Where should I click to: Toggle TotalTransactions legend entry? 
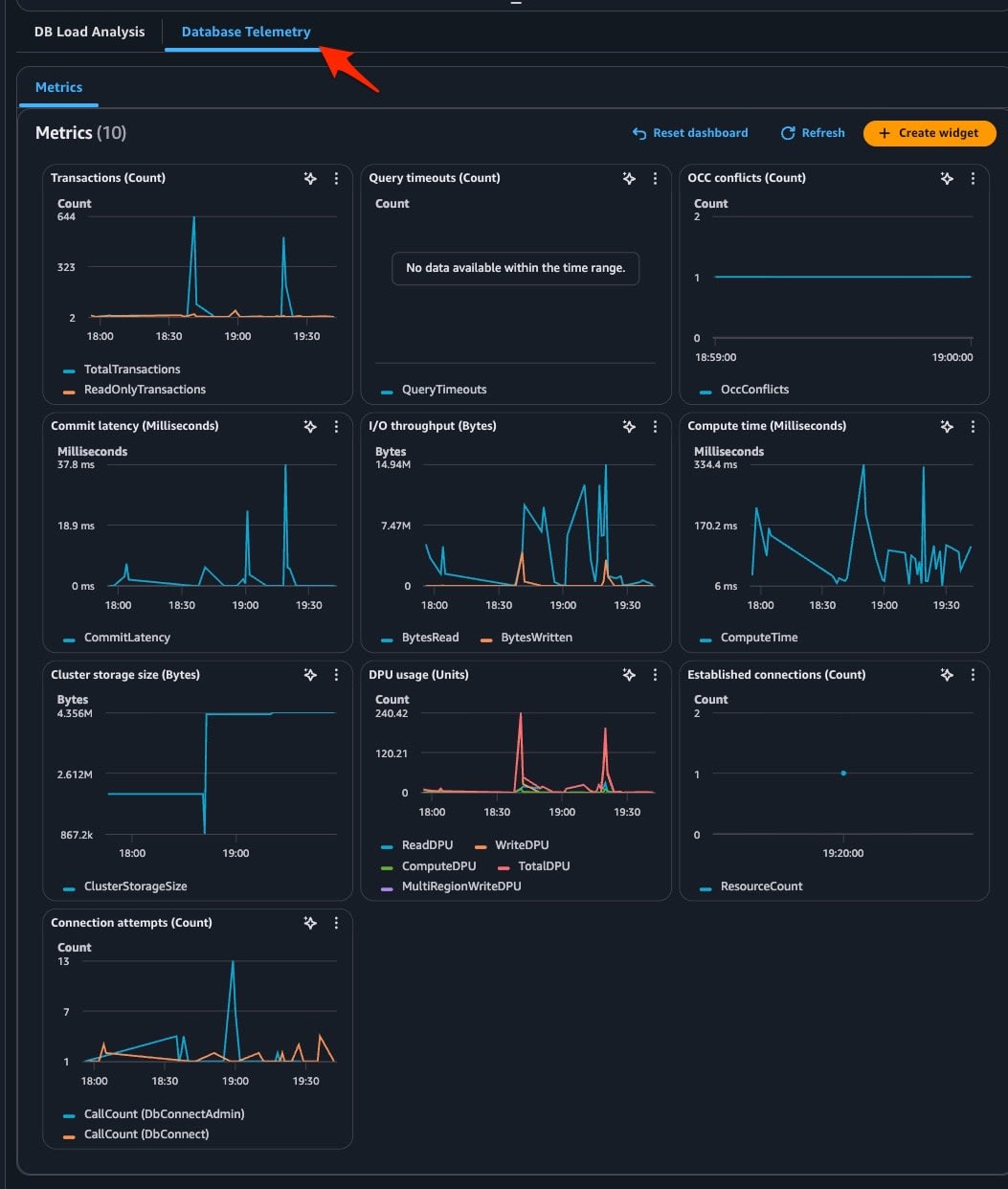(x=122, y=370)
